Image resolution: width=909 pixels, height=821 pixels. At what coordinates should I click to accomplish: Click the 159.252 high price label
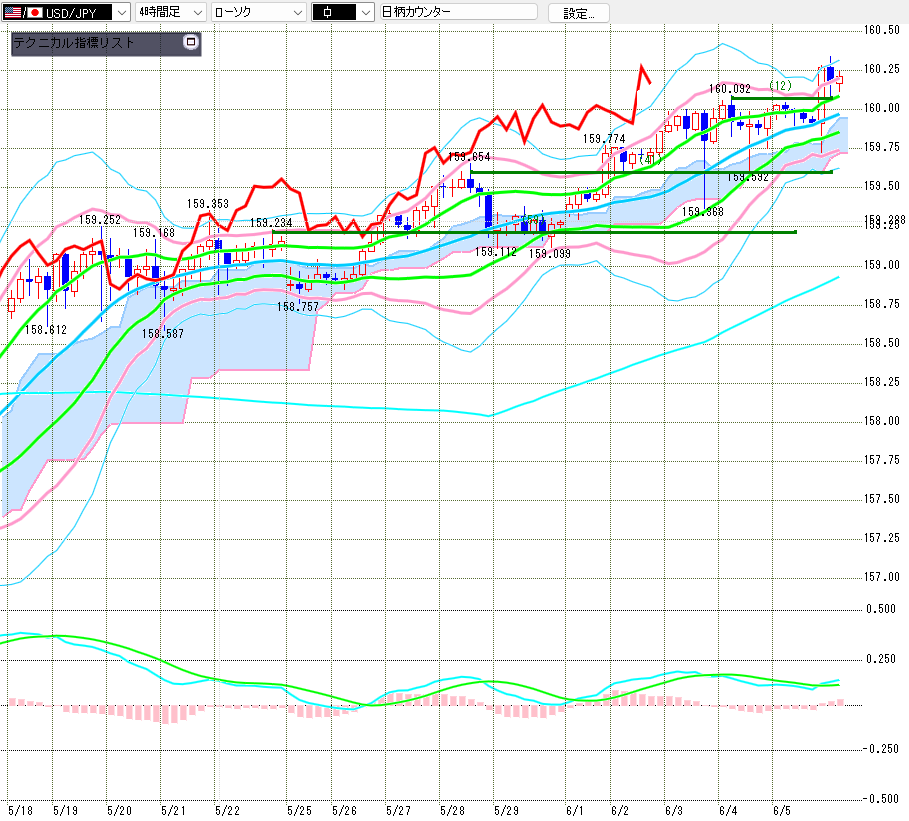[x=100, y=220]
